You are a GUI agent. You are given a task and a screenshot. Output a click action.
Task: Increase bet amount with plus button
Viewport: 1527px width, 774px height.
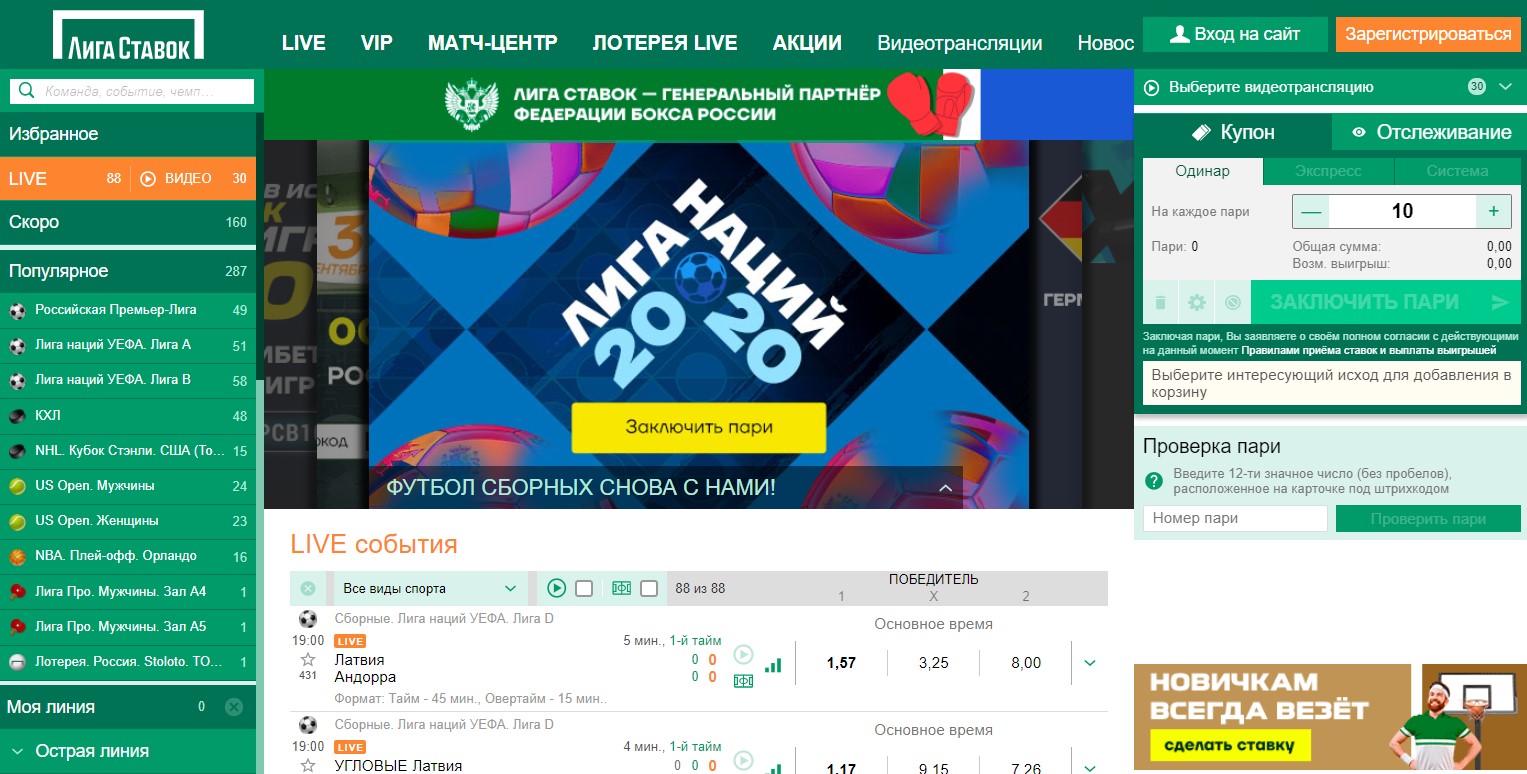[1494, 211]
